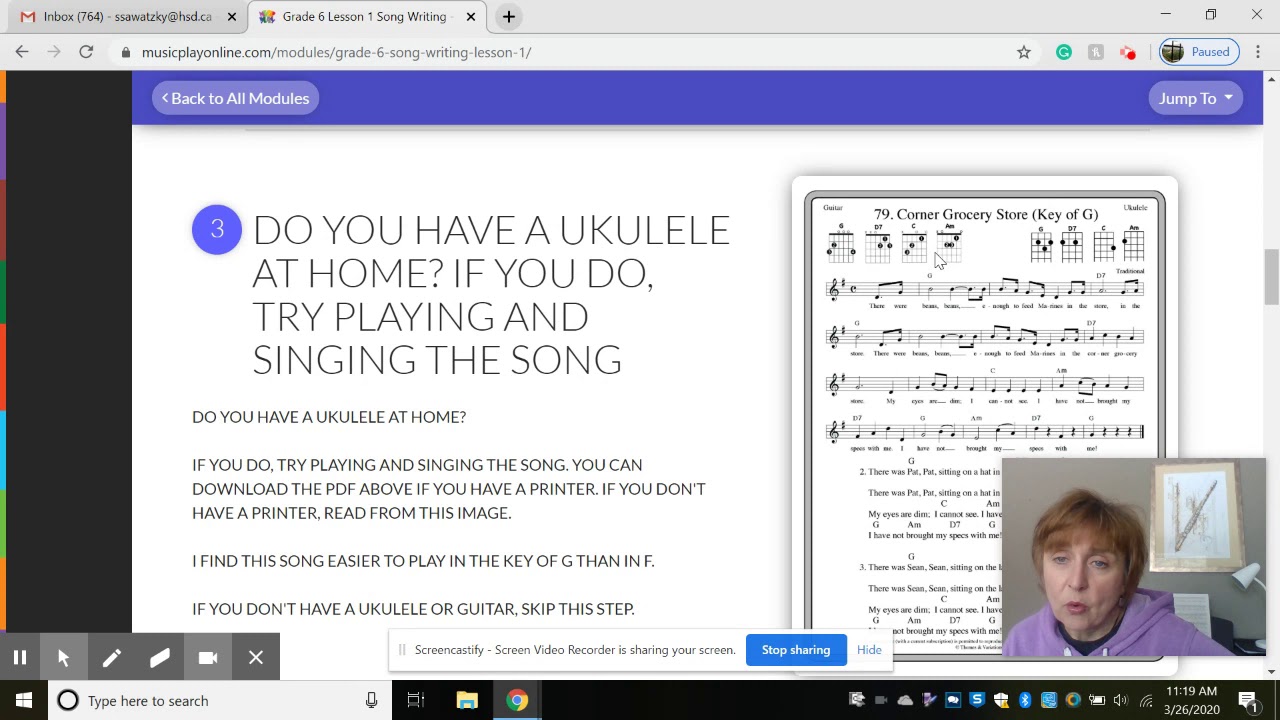Viewport: 1280px width, 720px height.
Task: Open Windows Task View
Action: click(416, 700)
